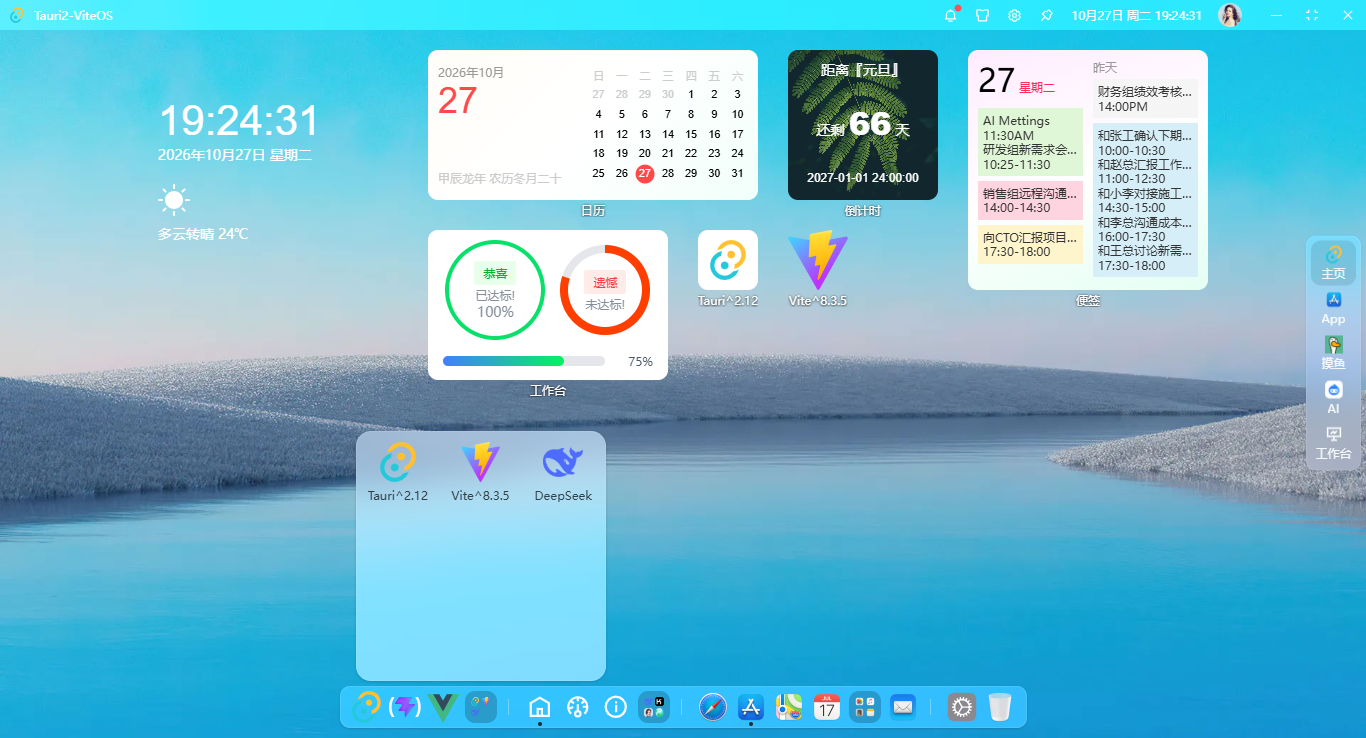Click the red 未达标 ring
1366x738 pixels.
(x=605, y=290)
